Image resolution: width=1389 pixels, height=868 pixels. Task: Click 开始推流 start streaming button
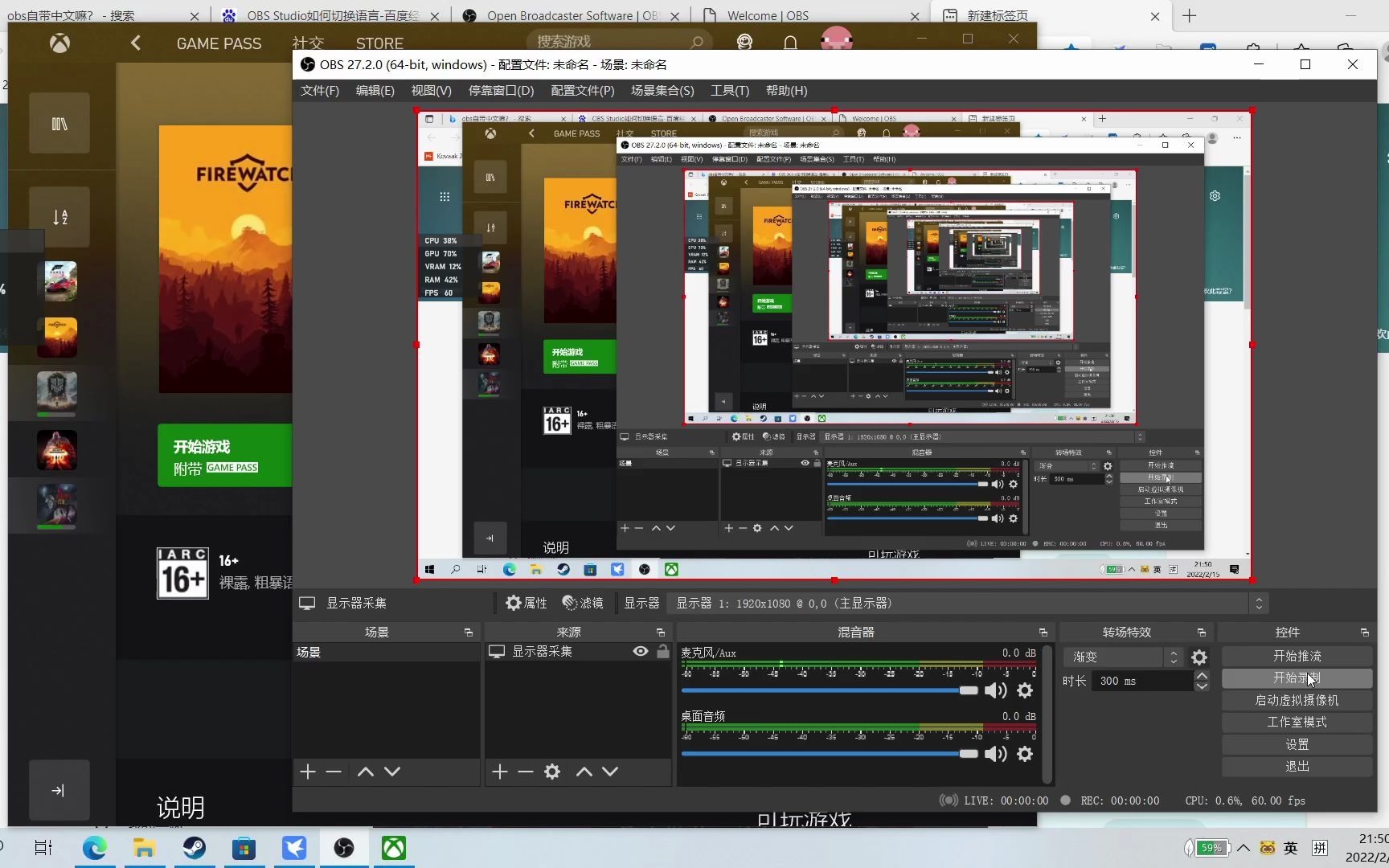[1297, 657]
